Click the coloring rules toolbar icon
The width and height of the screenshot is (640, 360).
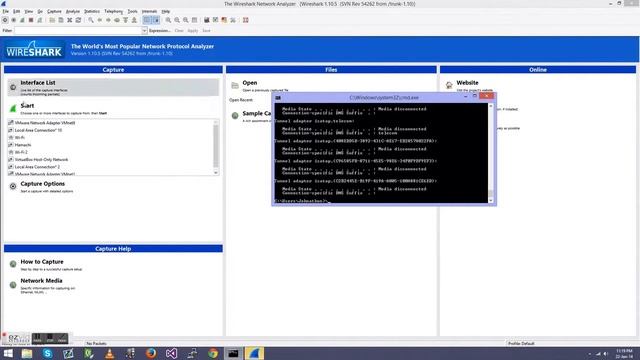pyautogui.click(x=224, y=20)
